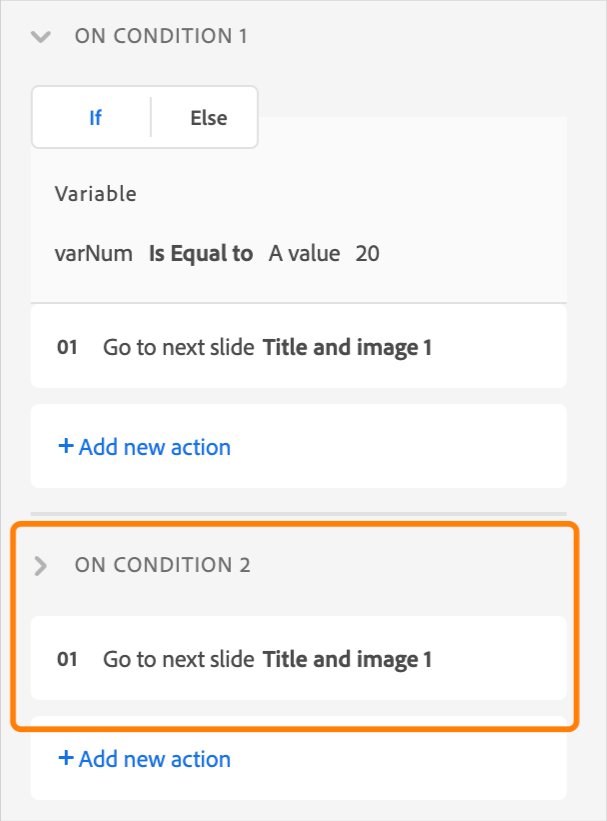The width and height of the screenshot is (607, 821).
Task: Click the varNum variable in the condition
Action: coord(93,254)
